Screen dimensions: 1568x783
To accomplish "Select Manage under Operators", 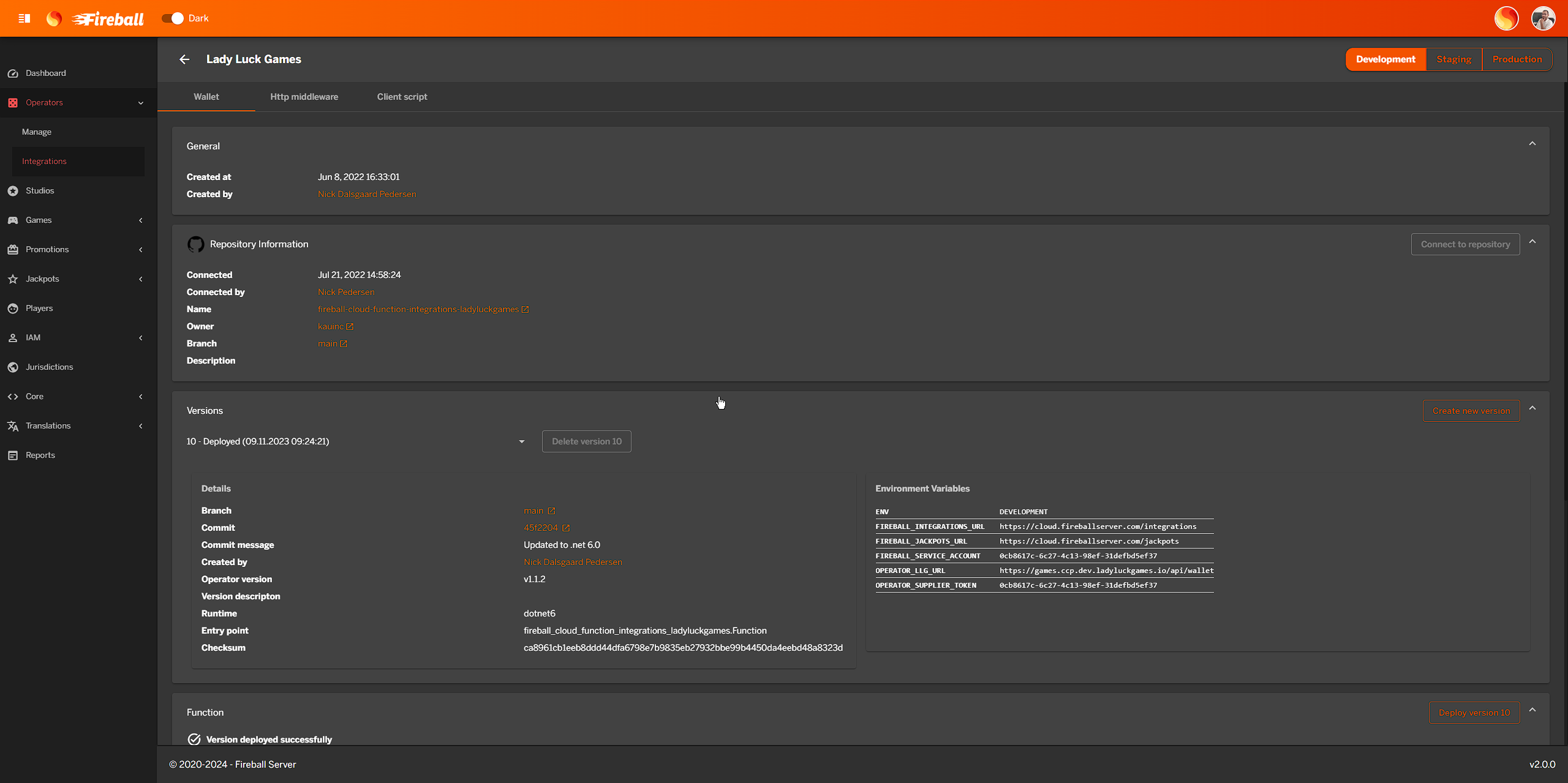I will coord(37,132).
